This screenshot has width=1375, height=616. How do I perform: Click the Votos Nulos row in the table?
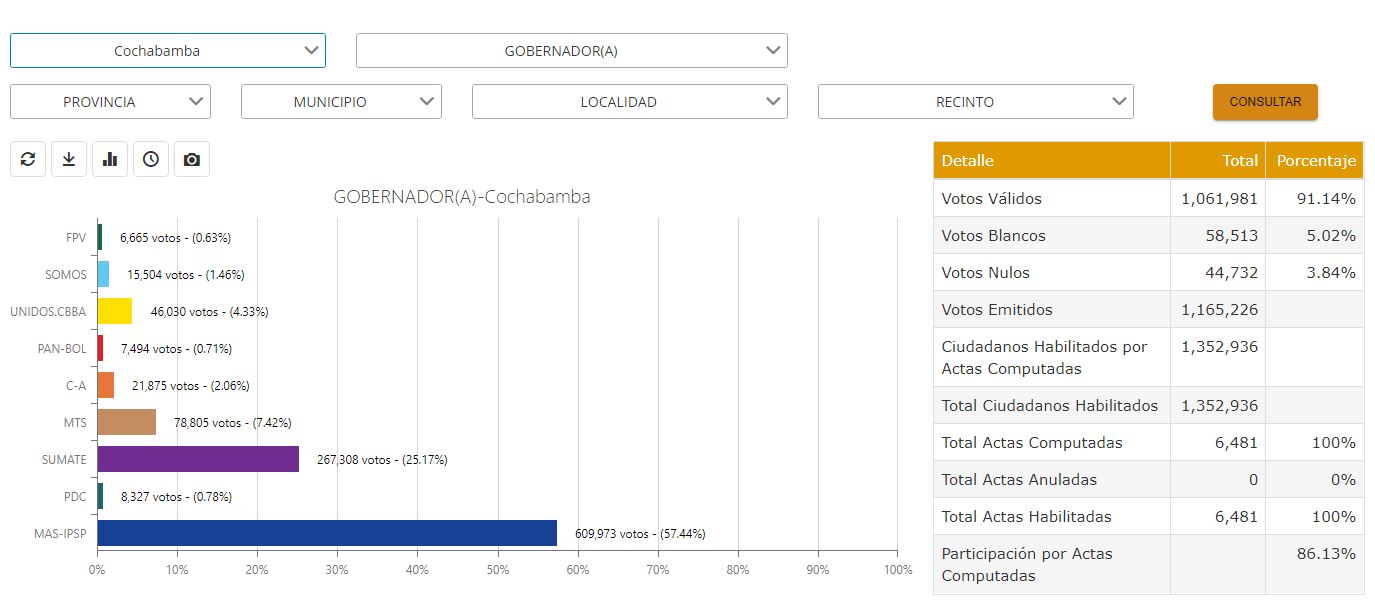click(1050, 272)
